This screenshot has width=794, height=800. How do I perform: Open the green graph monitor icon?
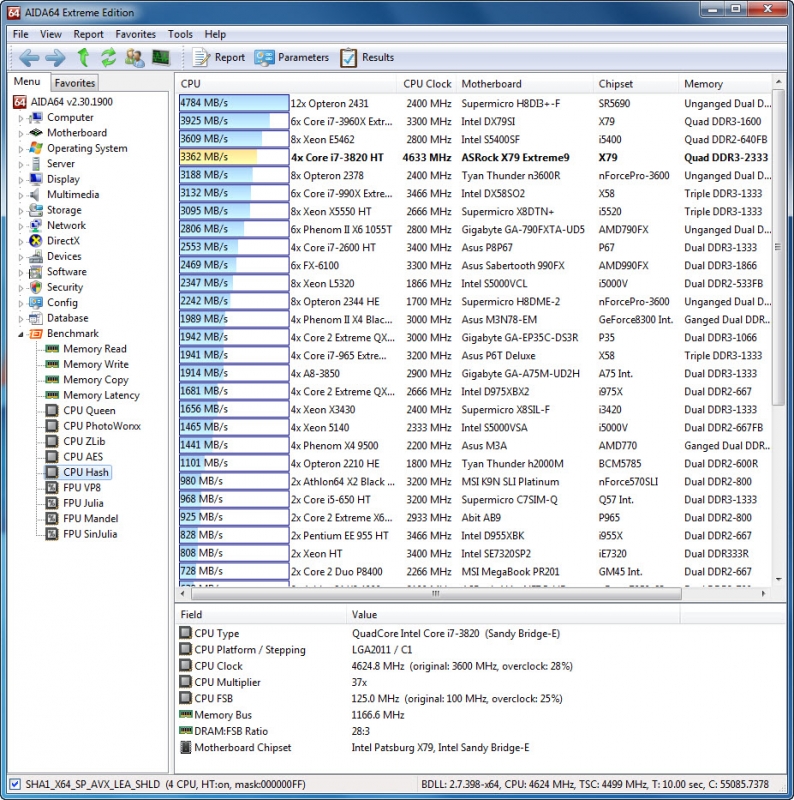point(161,57)
